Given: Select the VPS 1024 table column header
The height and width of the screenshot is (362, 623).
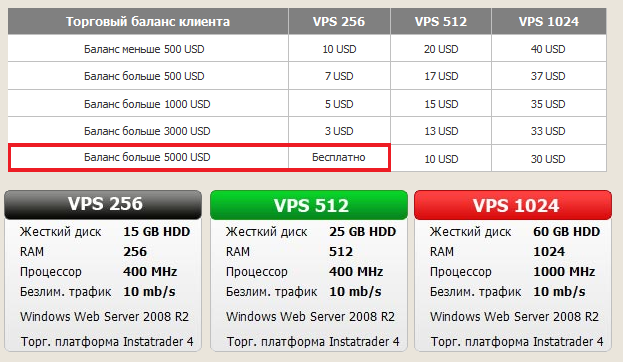Looking at the screenshot, I should [549, 21].
